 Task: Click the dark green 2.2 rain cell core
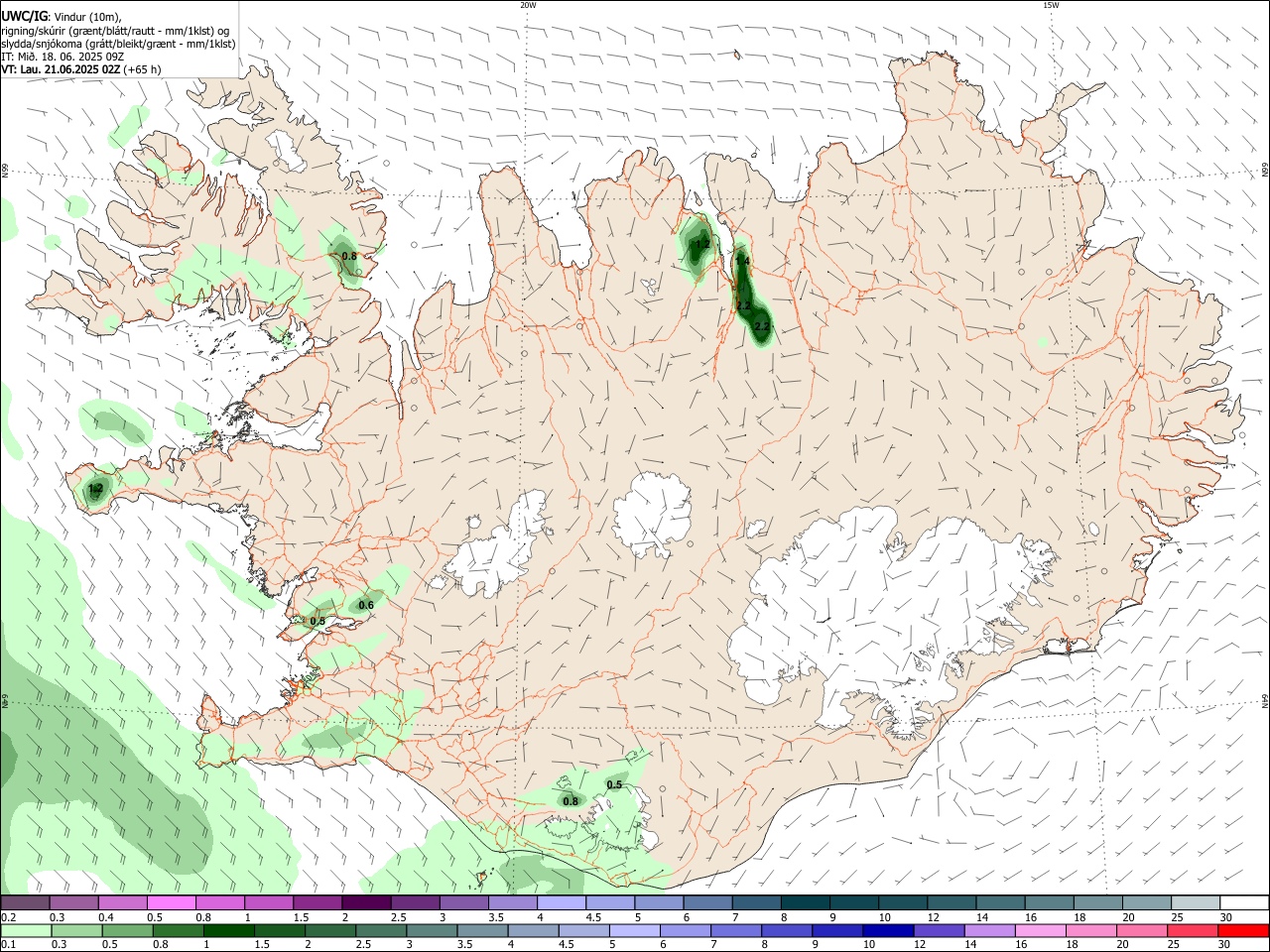coord(761,327)
